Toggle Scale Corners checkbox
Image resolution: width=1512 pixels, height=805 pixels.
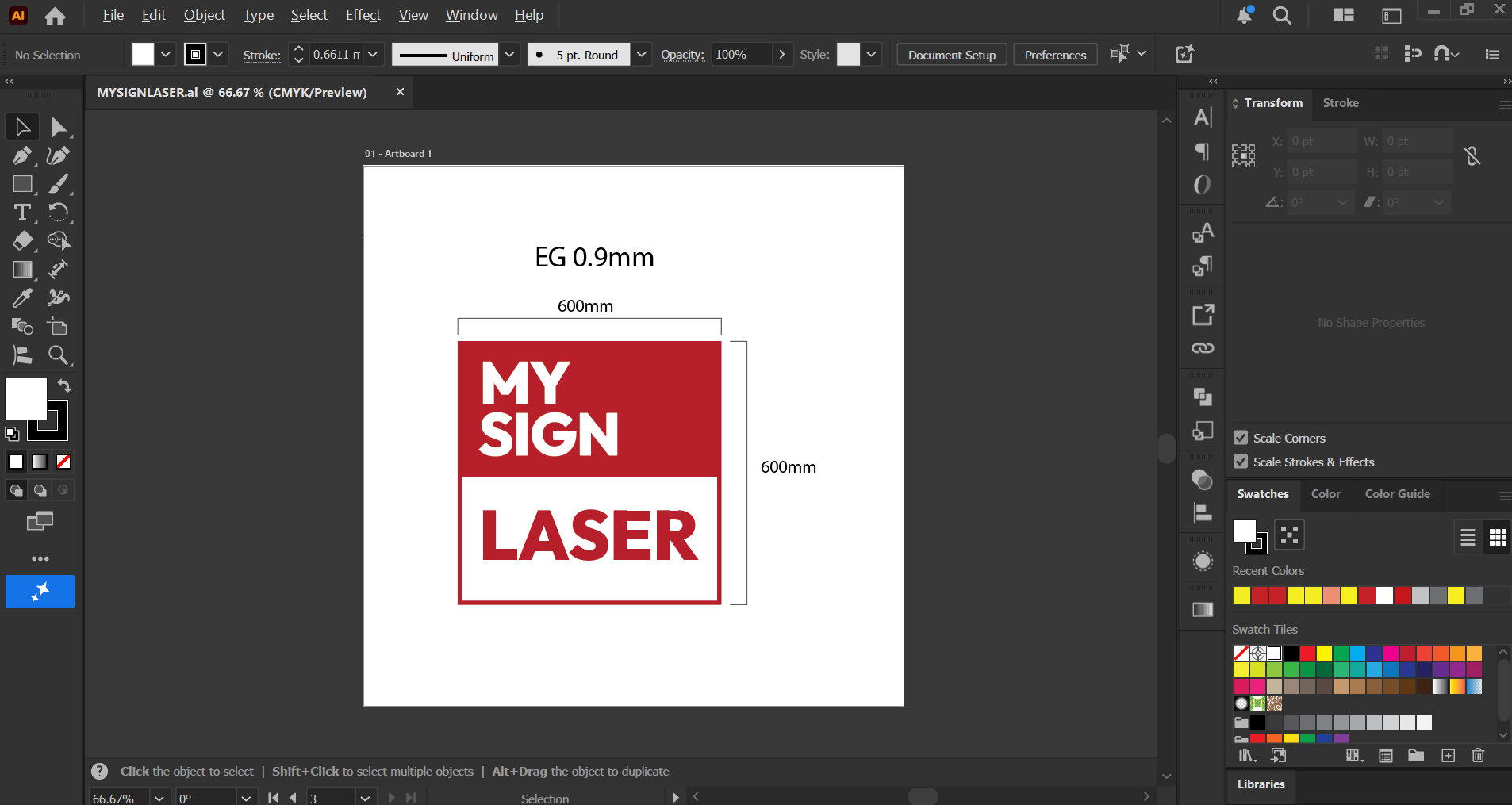coord(1241,438)
